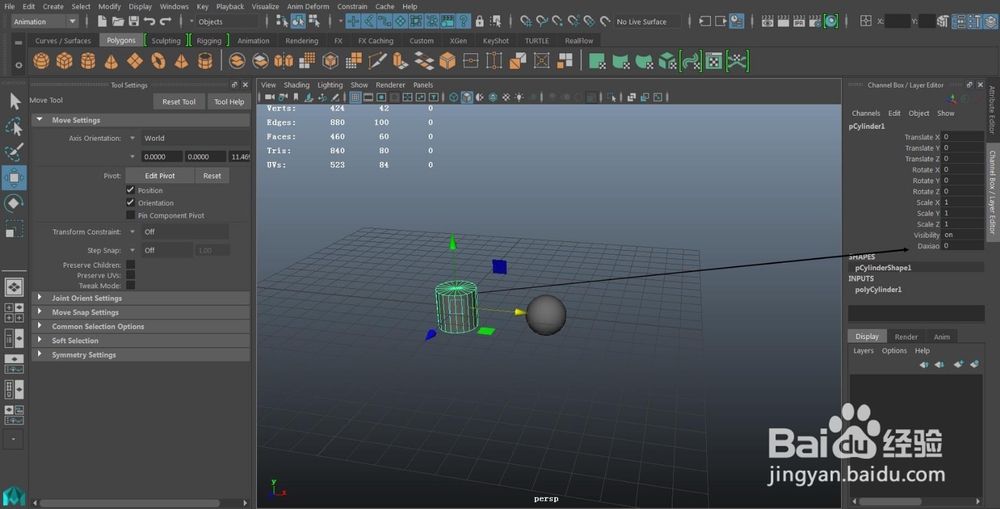Click the IPR render icon
The height and width of the screenshot is (509, 1000).
click(799, 21)
